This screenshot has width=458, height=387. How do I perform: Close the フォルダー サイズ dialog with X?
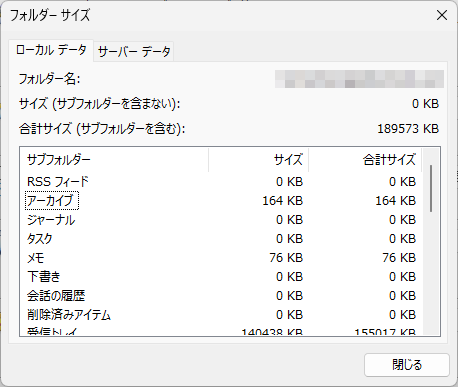click(x=442, y=15)
